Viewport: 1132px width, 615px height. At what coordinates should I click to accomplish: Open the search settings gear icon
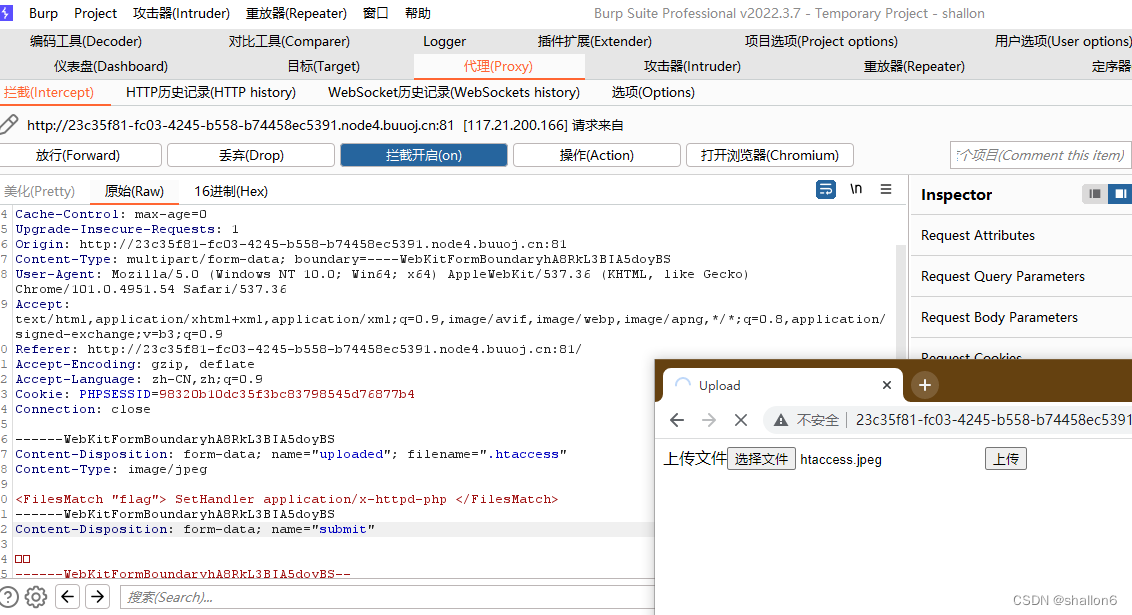pos(36,597)
